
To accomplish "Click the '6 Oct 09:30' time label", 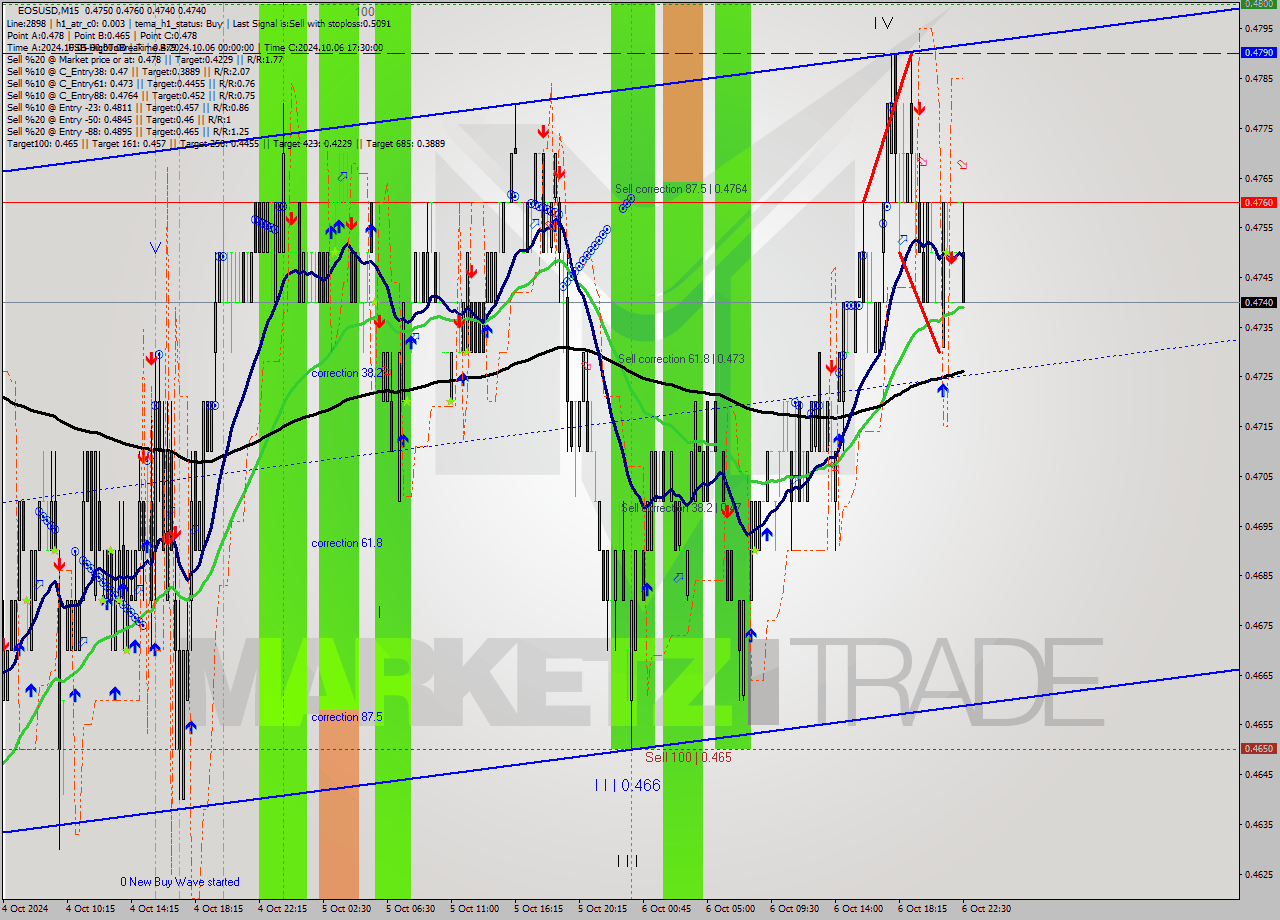I will pyautogui.click(x=795, y=909).
